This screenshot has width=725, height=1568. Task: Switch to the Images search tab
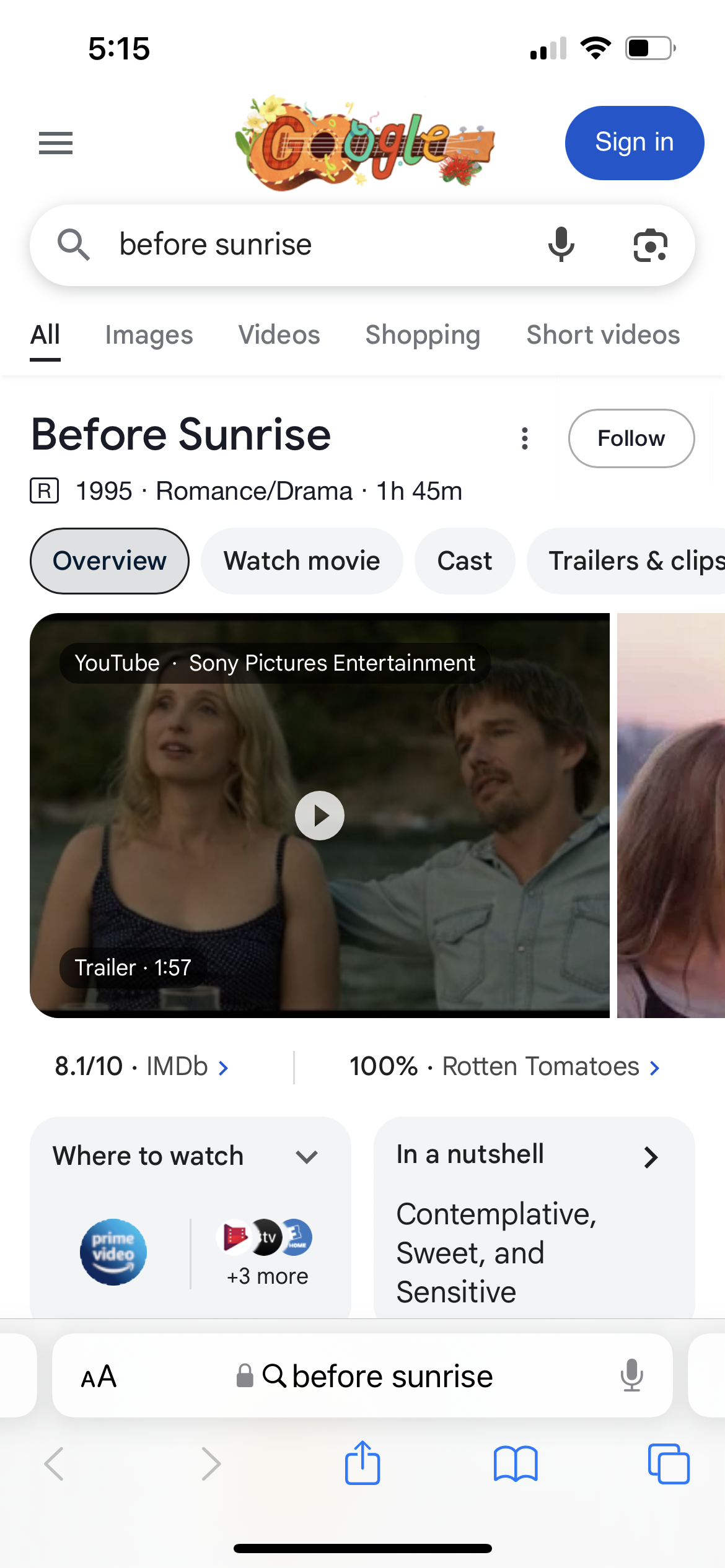(149, 335)
